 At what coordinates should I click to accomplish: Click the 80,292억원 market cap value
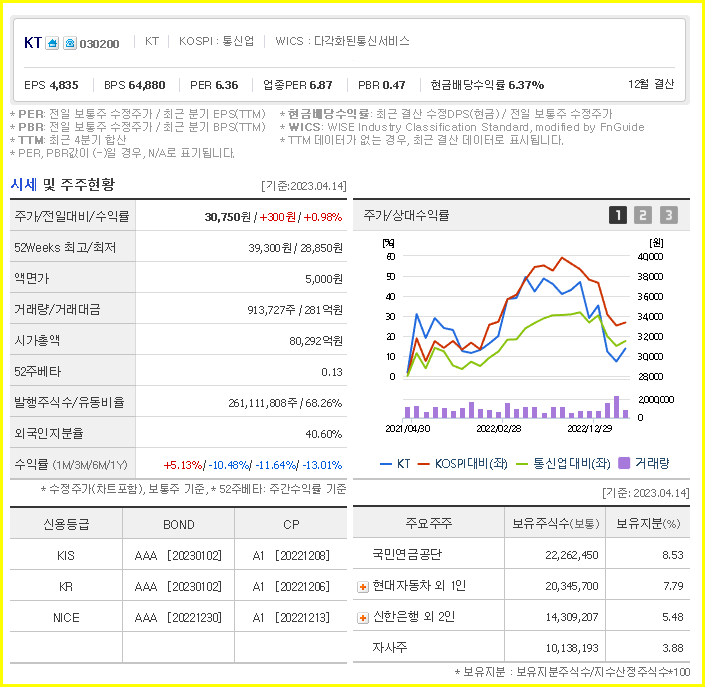click(316, 341)
